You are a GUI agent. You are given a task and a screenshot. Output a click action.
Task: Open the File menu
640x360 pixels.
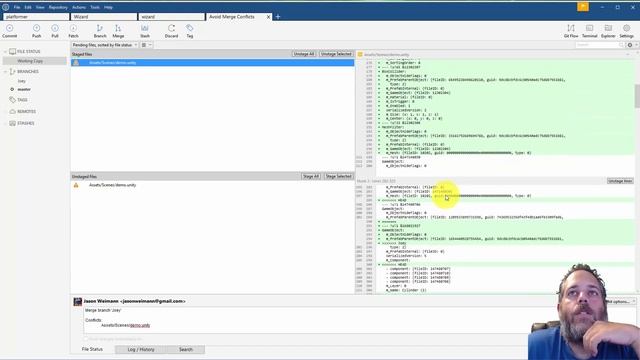tap(17, 7)
